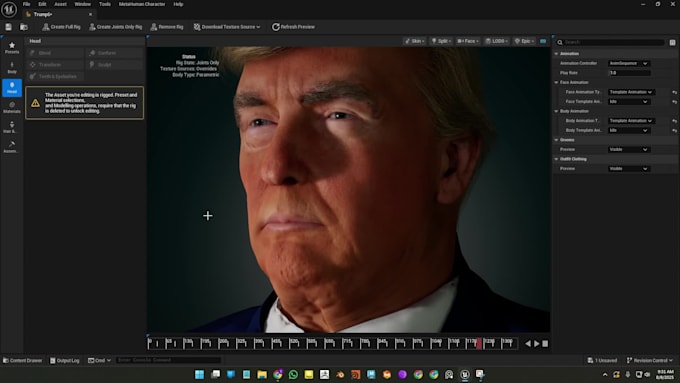Open the Assembly sidebar tab

point(12,147)
